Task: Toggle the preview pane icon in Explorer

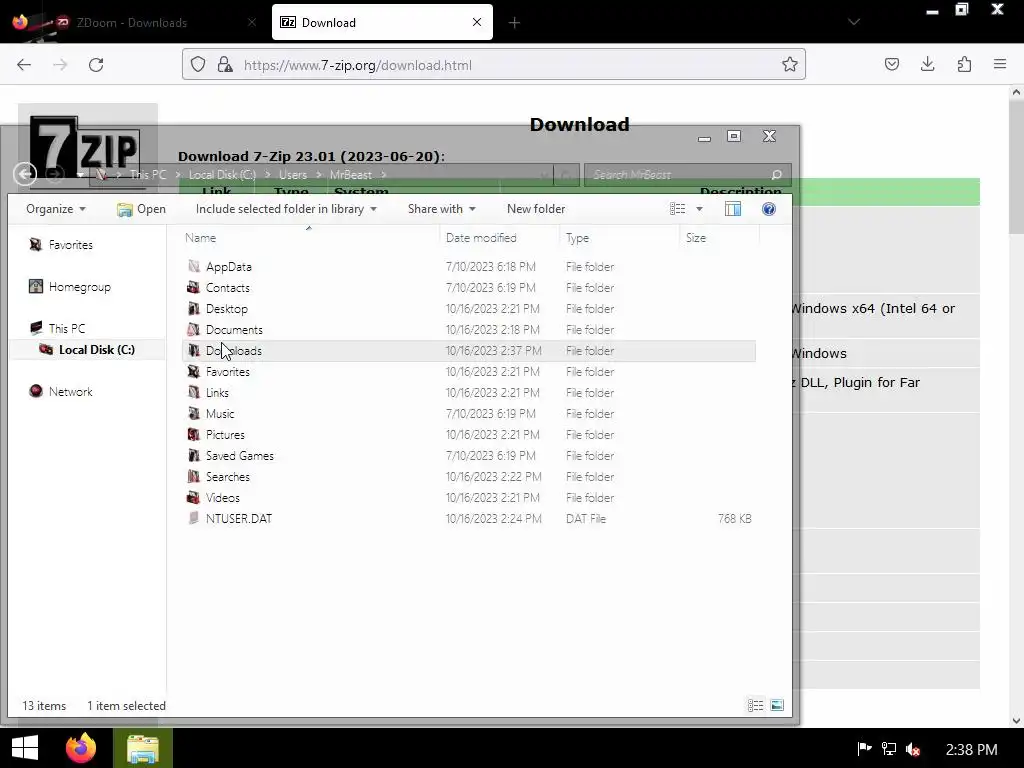Action: [733, 209]
